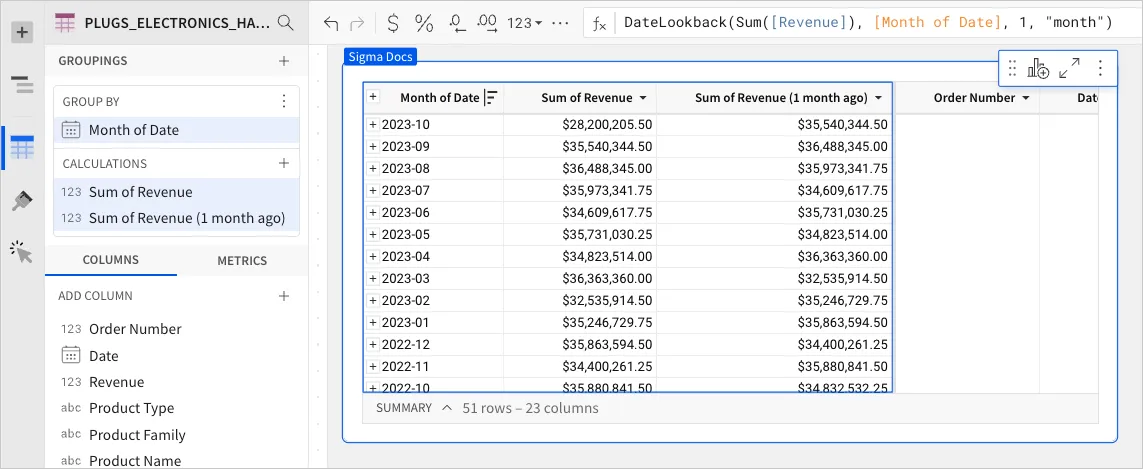The height and width of the screenshot is (469, 1143).
Task: Toggle expand all groups plus in header
Action: point(372,96)
